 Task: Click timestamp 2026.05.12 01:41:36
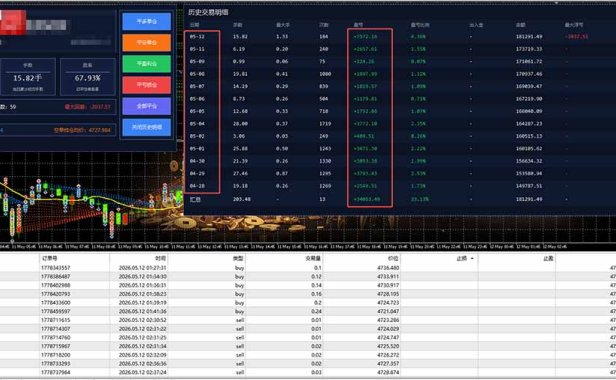(143, 311)
